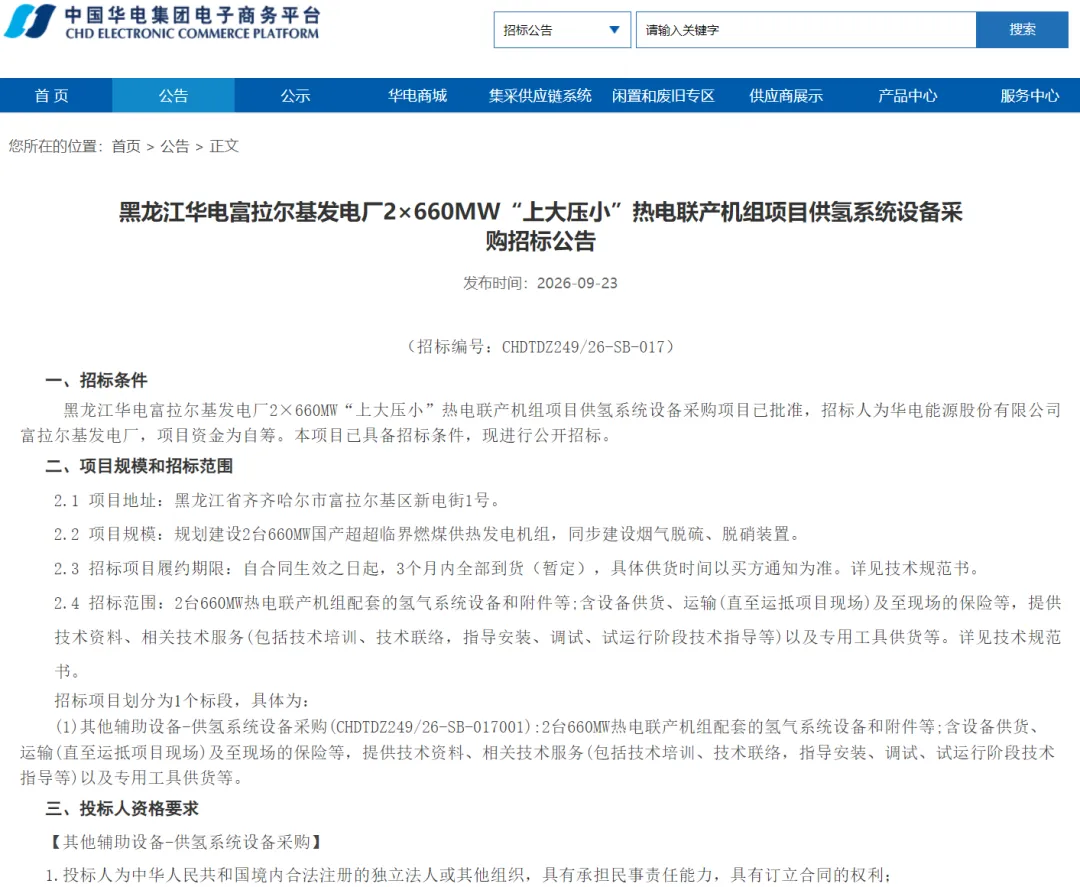Click the 2.1 项目地址 line
This screenshot has height=887, width=1080.
pos(278,501)
